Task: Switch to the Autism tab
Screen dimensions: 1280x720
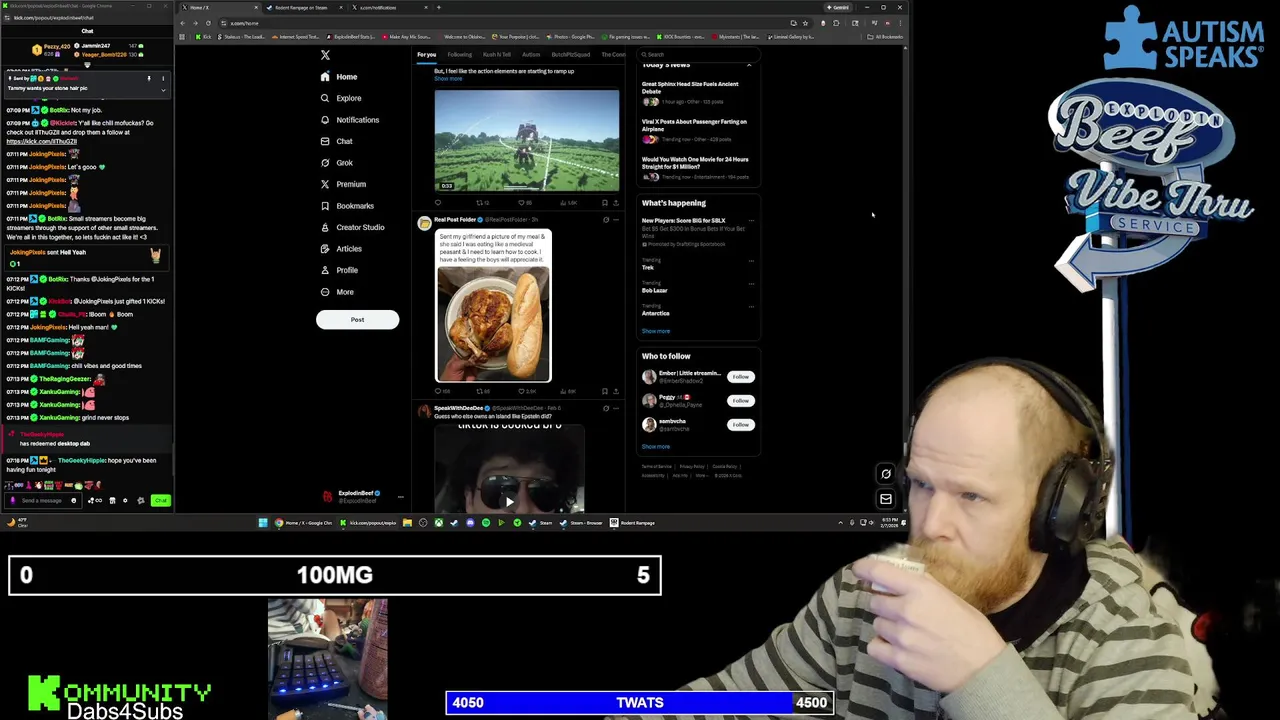Action: [x=531, y=55]
